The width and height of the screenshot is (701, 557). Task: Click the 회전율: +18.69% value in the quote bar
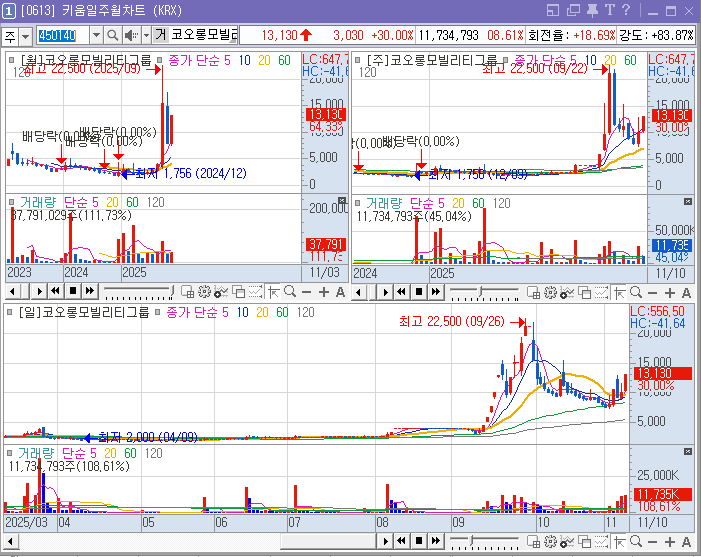(571, 35)
